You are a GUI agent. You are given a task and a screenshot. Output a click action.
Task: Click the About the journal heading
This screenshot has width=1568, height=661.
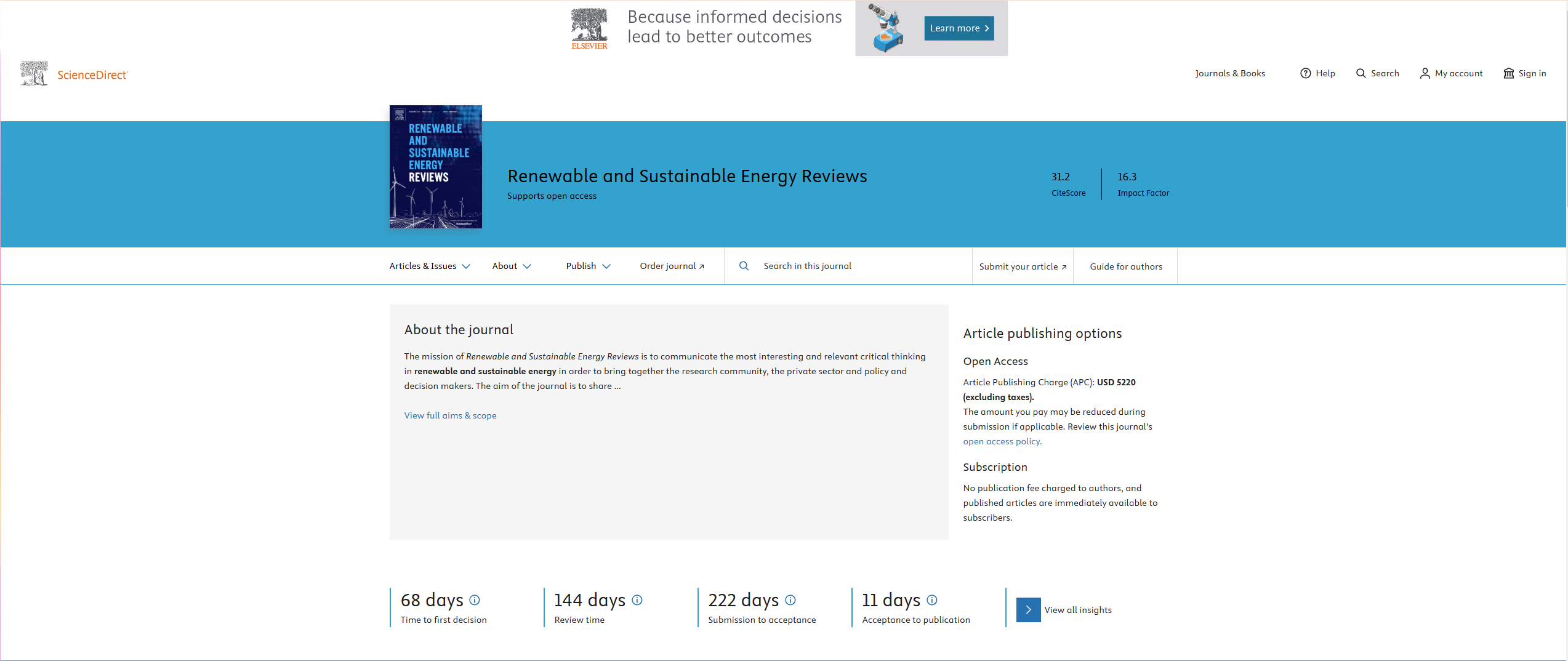tap(459, 330)
